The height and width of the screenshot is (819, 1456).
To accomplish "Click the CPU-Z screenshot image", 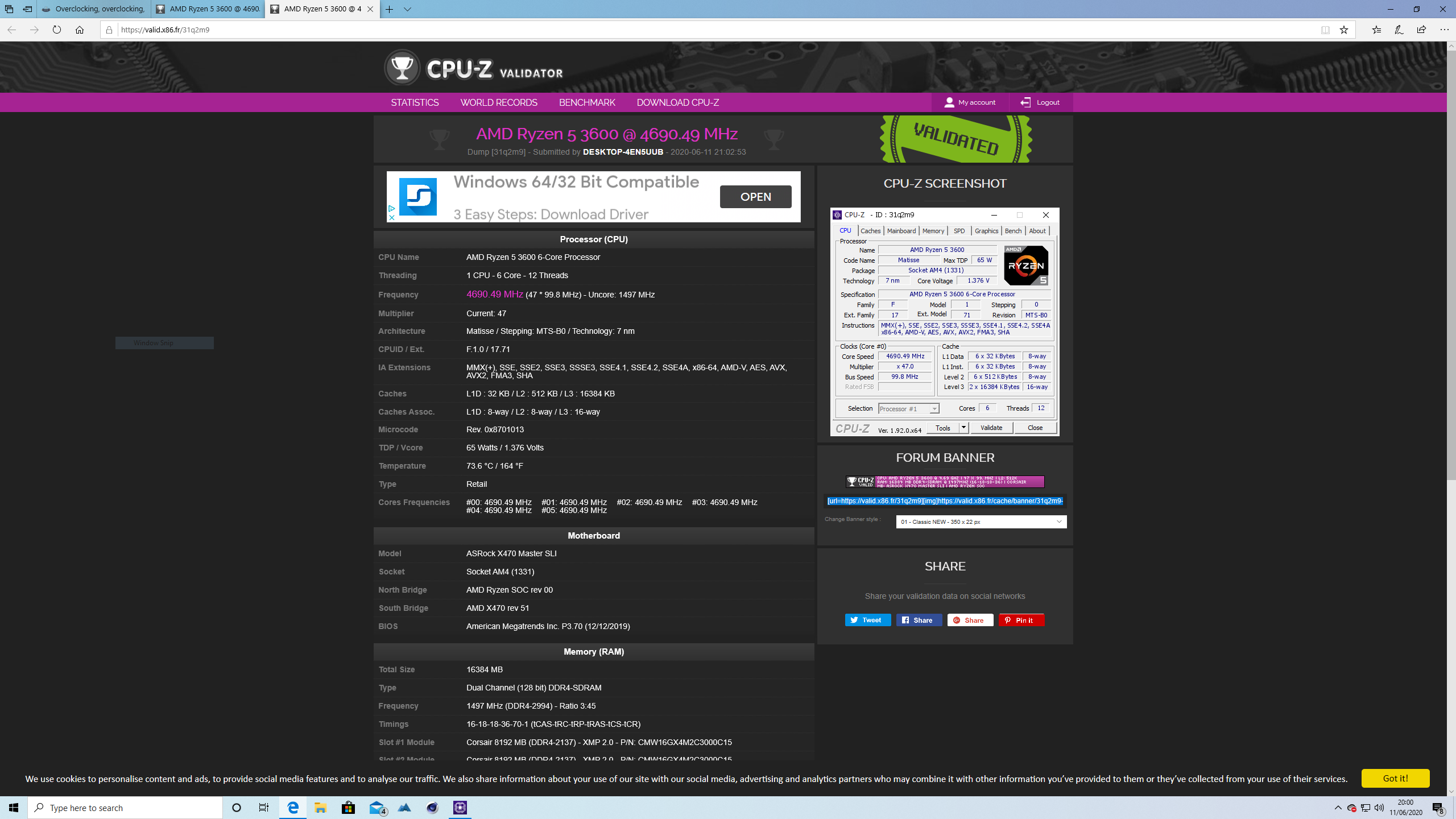I will 945,322.
